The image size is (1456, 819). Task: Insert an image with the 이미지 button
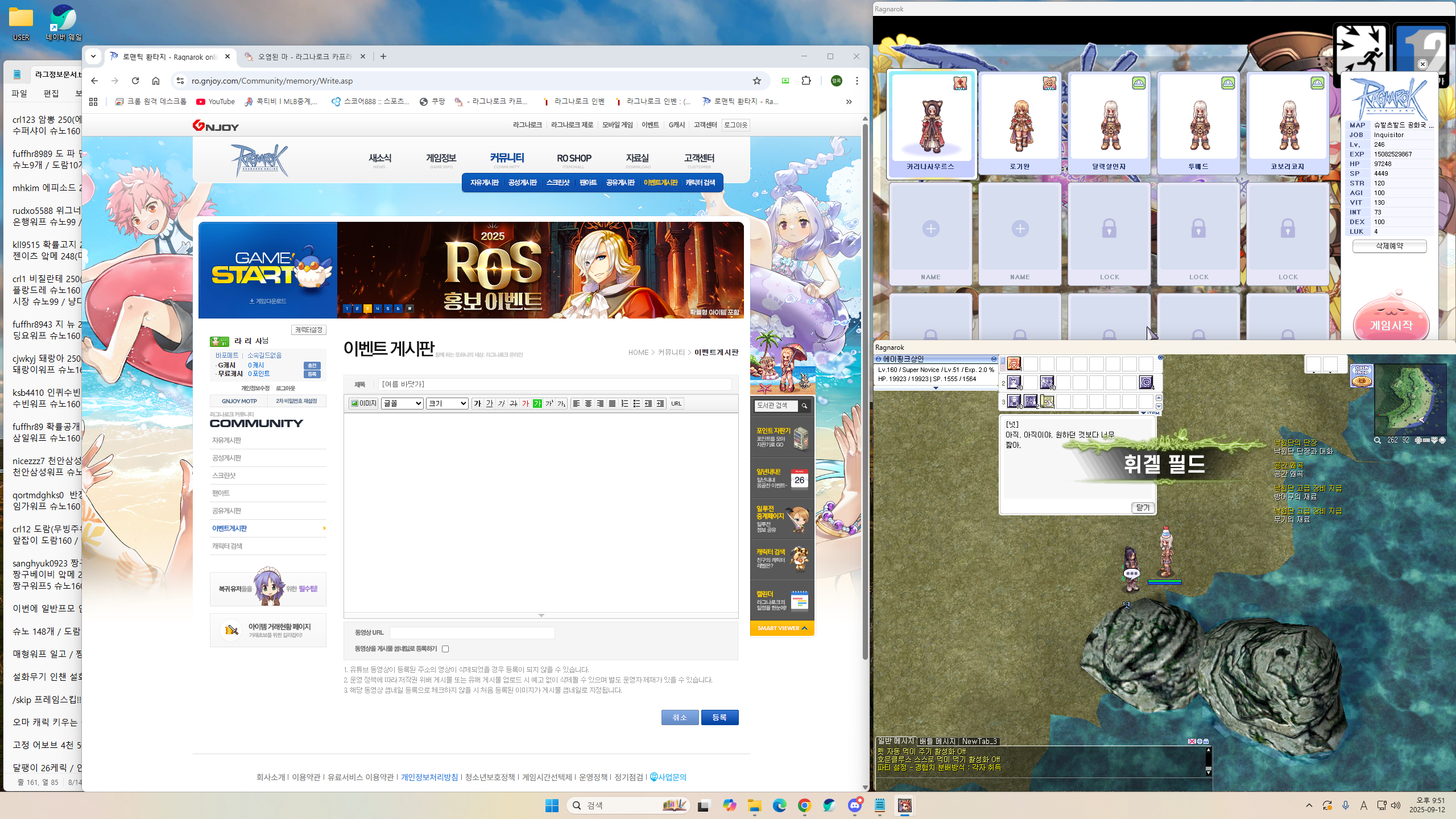[x=363, y=403]
